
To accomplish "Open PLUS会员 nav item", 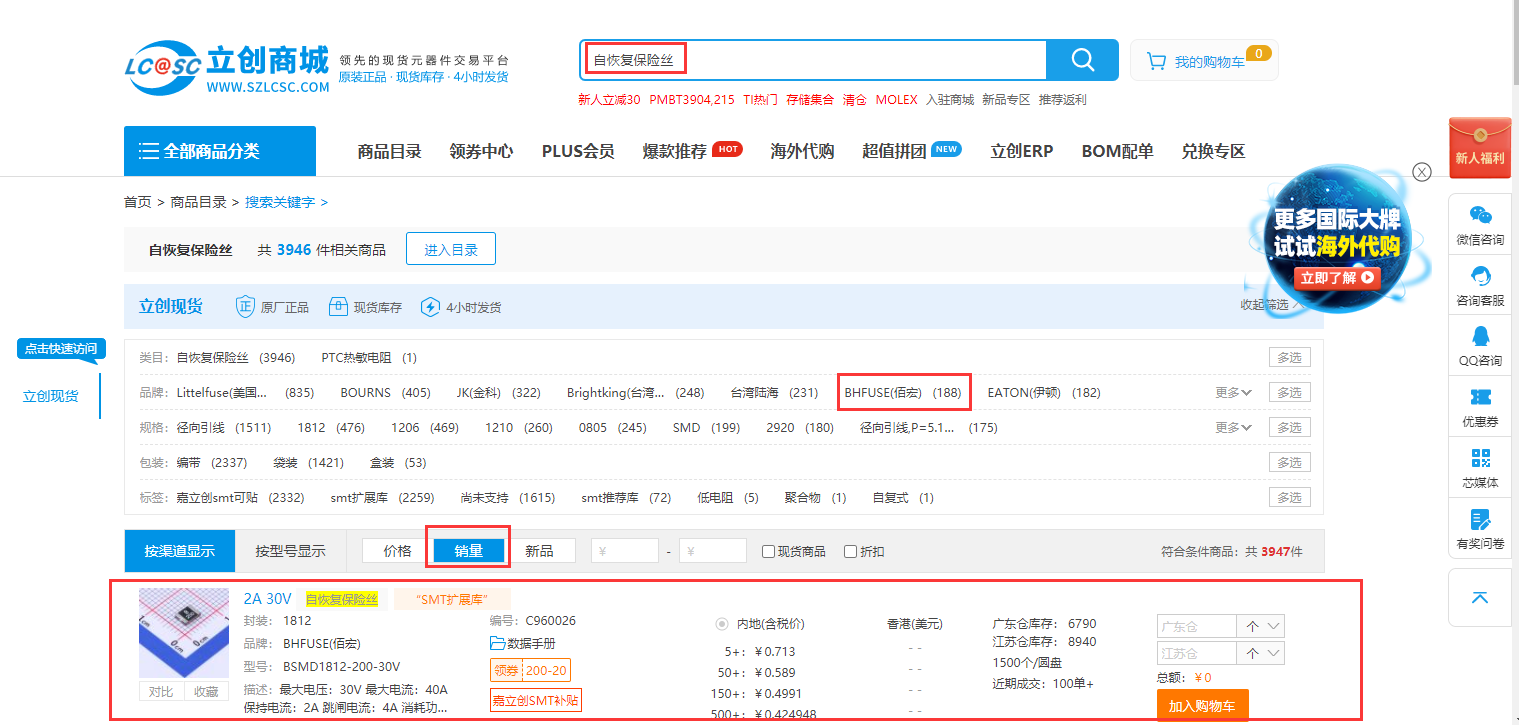I will (578, 151).
